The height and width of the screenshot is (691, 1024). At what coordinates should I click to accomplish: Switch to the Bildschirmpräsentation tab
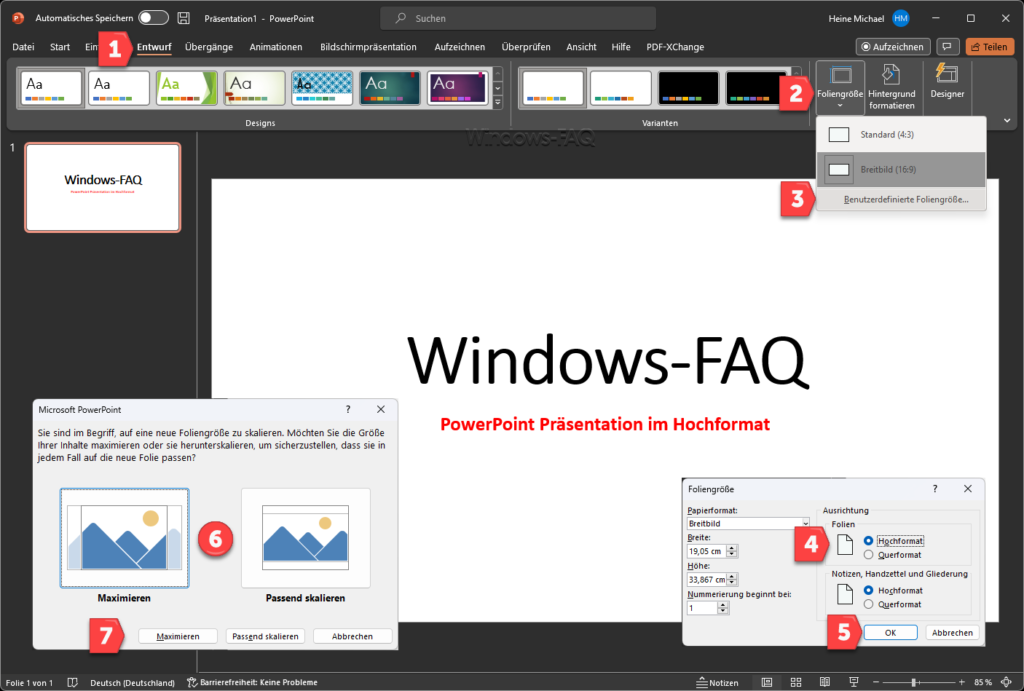tap(368, 47)
